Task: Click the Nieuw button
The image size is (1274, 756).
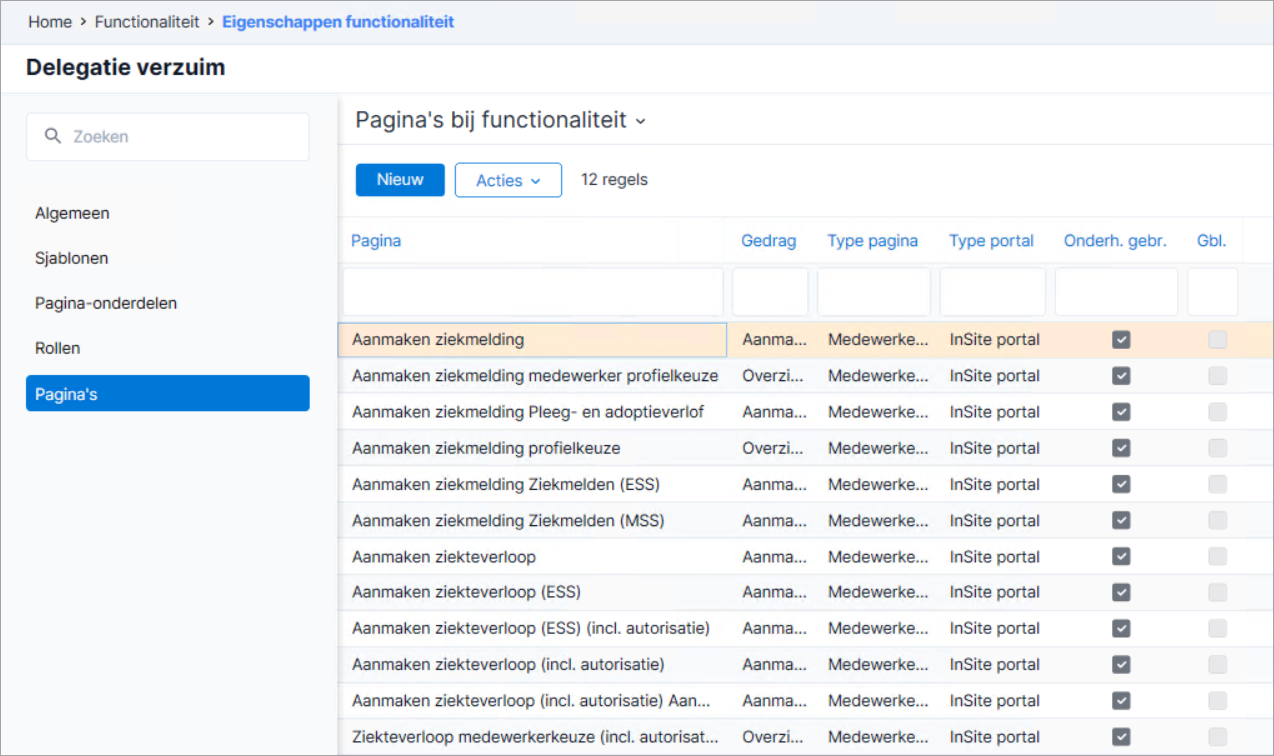Action: (x=400, y=180)
